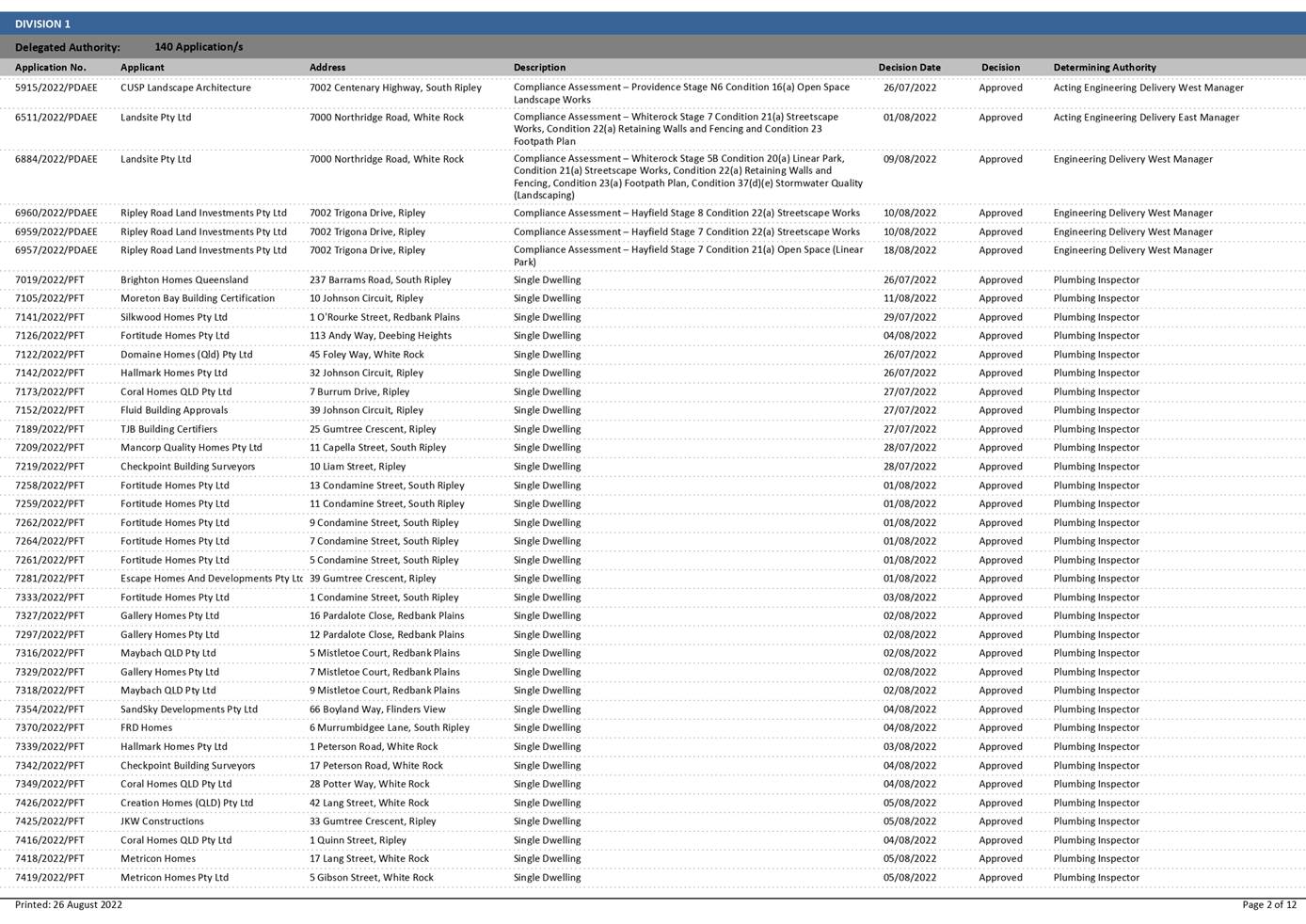Click the Application No. column header
1306x924 pixels.
(51, 68)
